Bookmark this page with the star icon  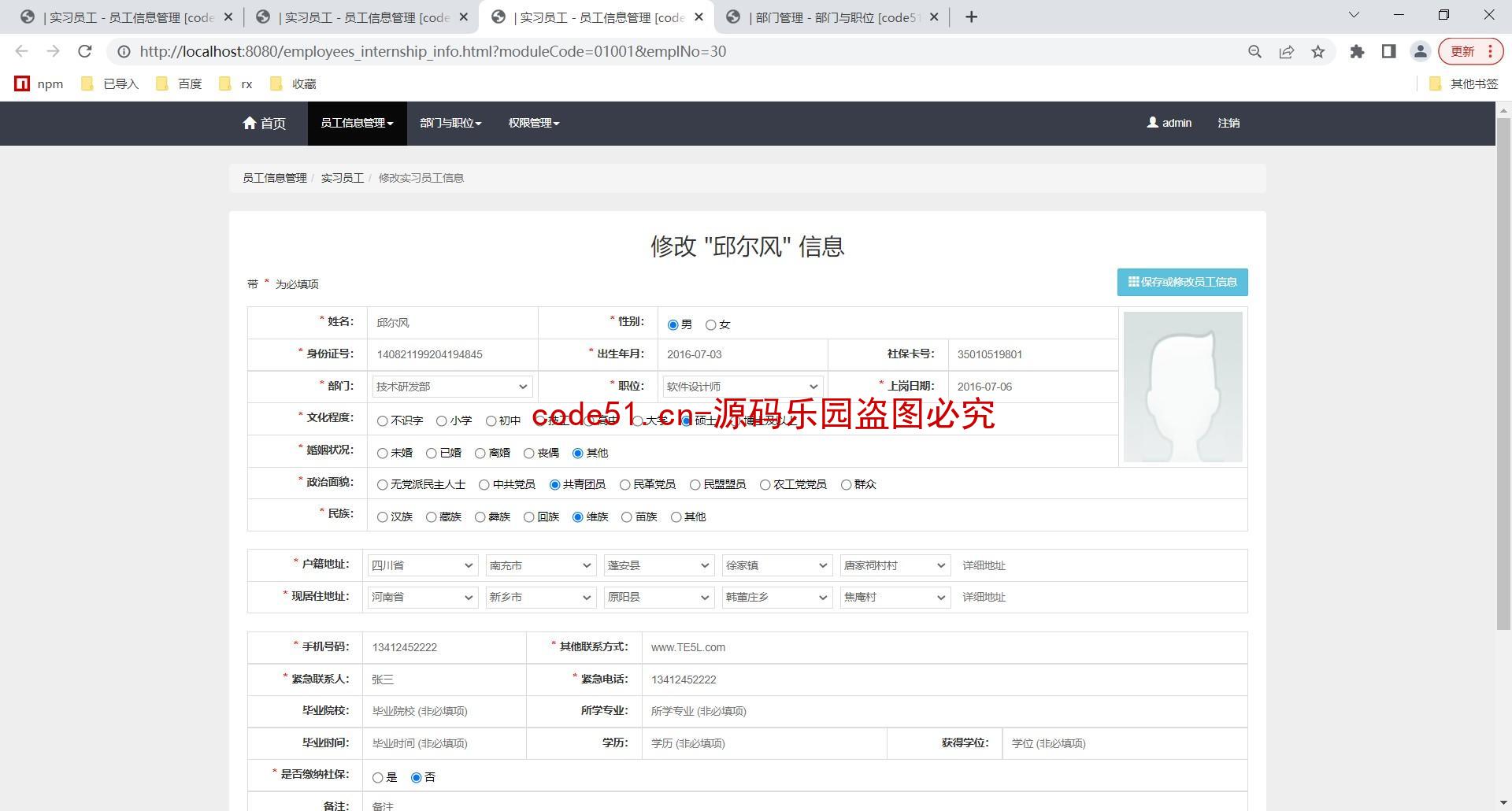point(1318,51)
